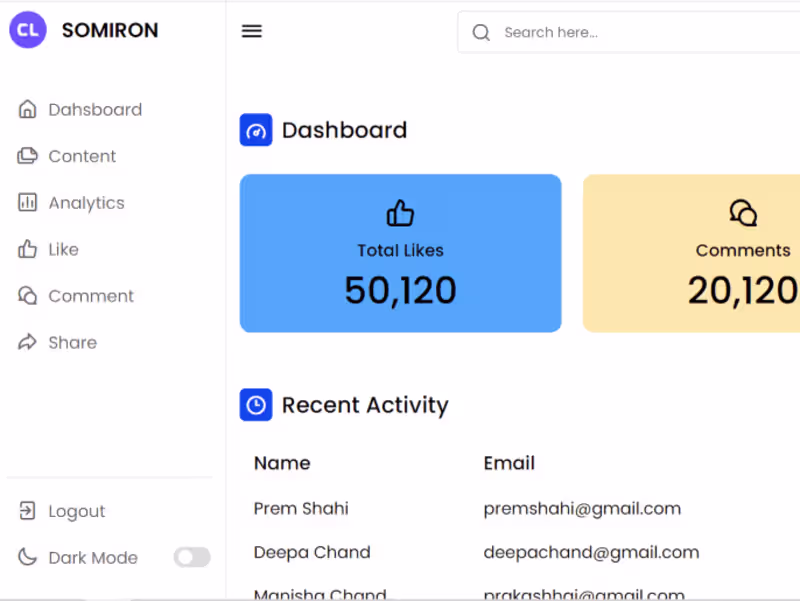The width and height of the screenshot is (800, 601).
Task: Click the Email column header
Action: [509, 463]
